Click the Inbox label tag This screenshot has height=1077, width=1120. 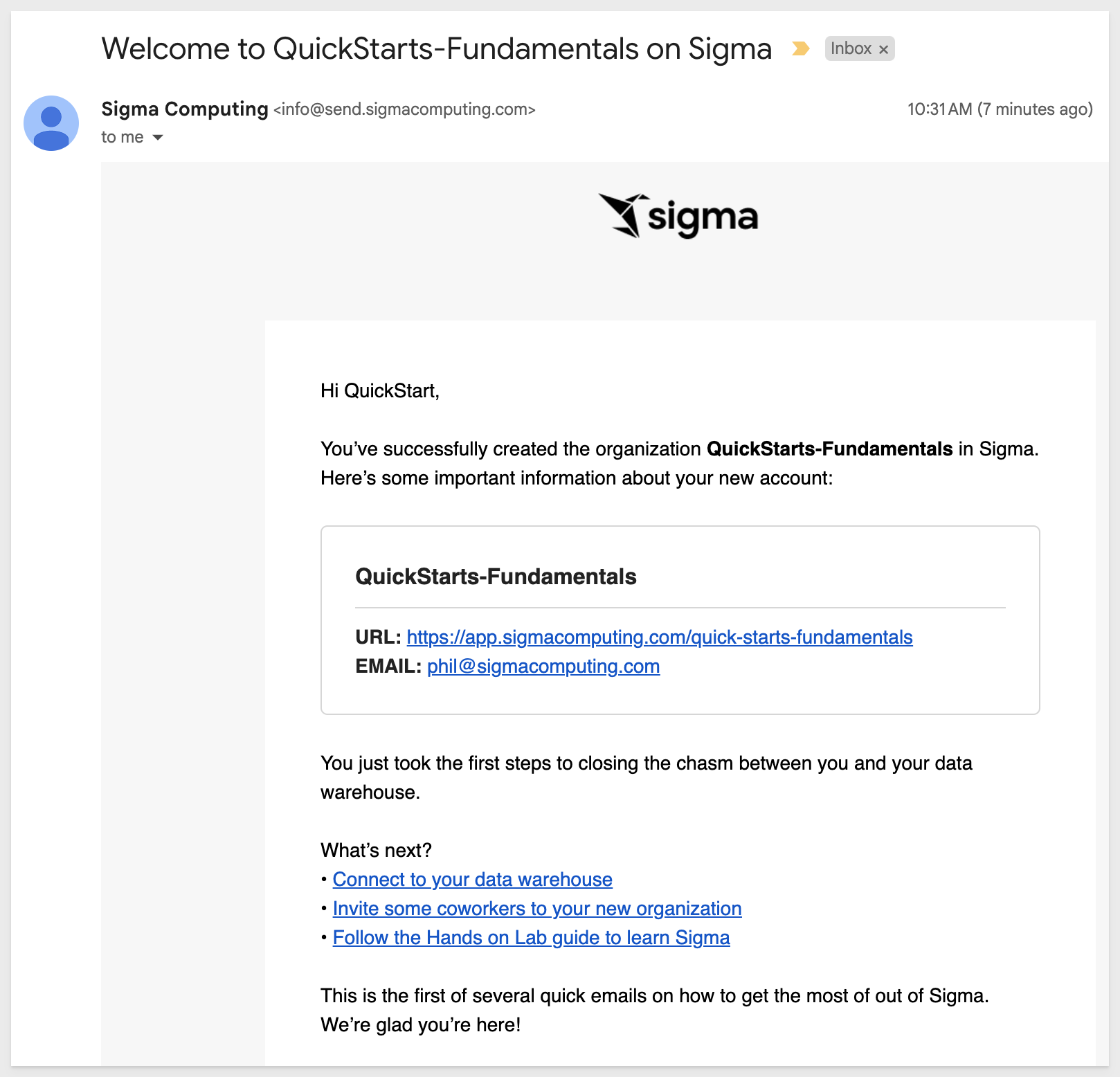pos(851,48)
